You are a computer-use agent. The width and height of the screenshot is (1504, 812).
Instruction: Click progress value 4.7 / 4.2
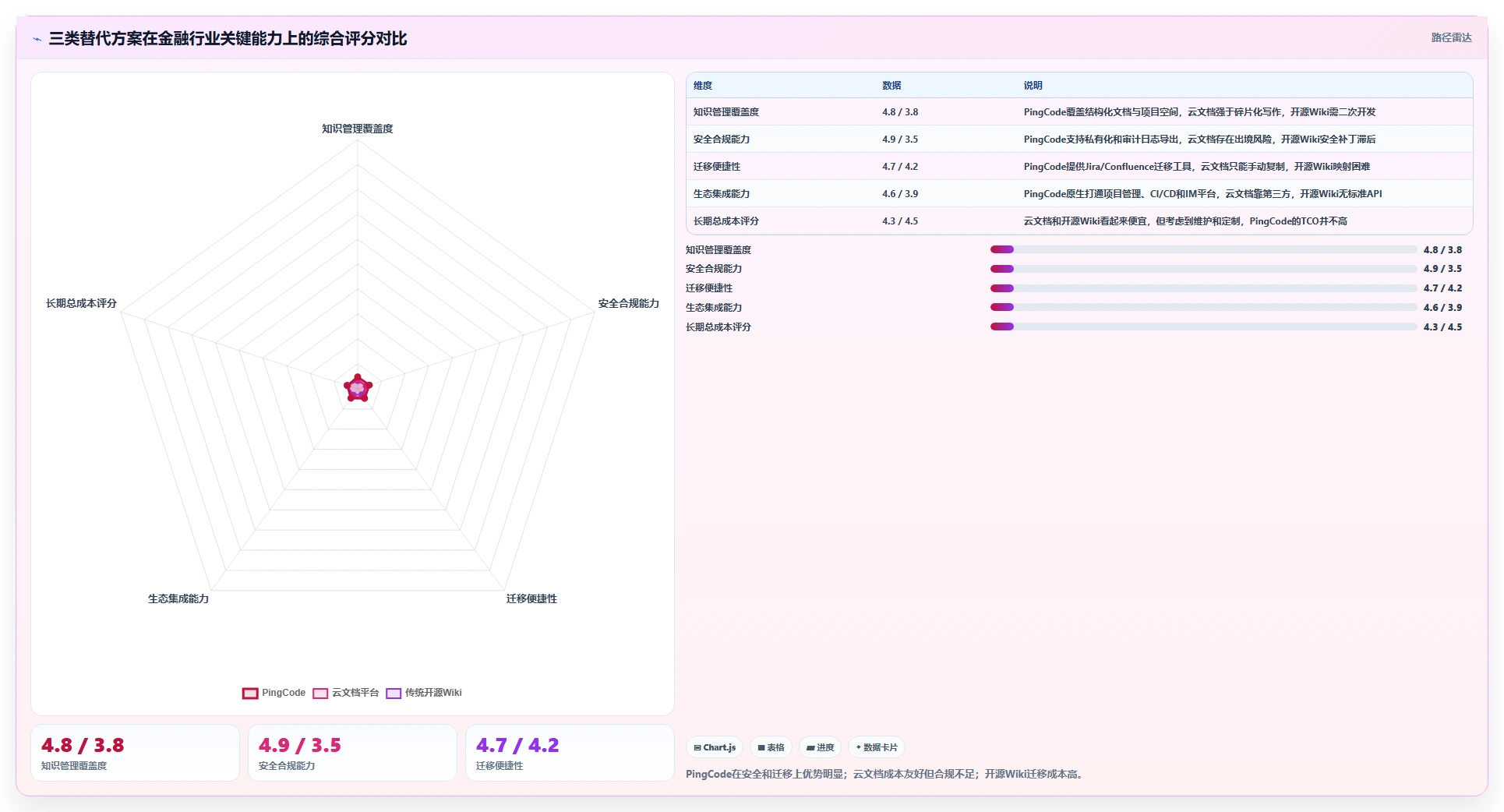(1442, 288)
